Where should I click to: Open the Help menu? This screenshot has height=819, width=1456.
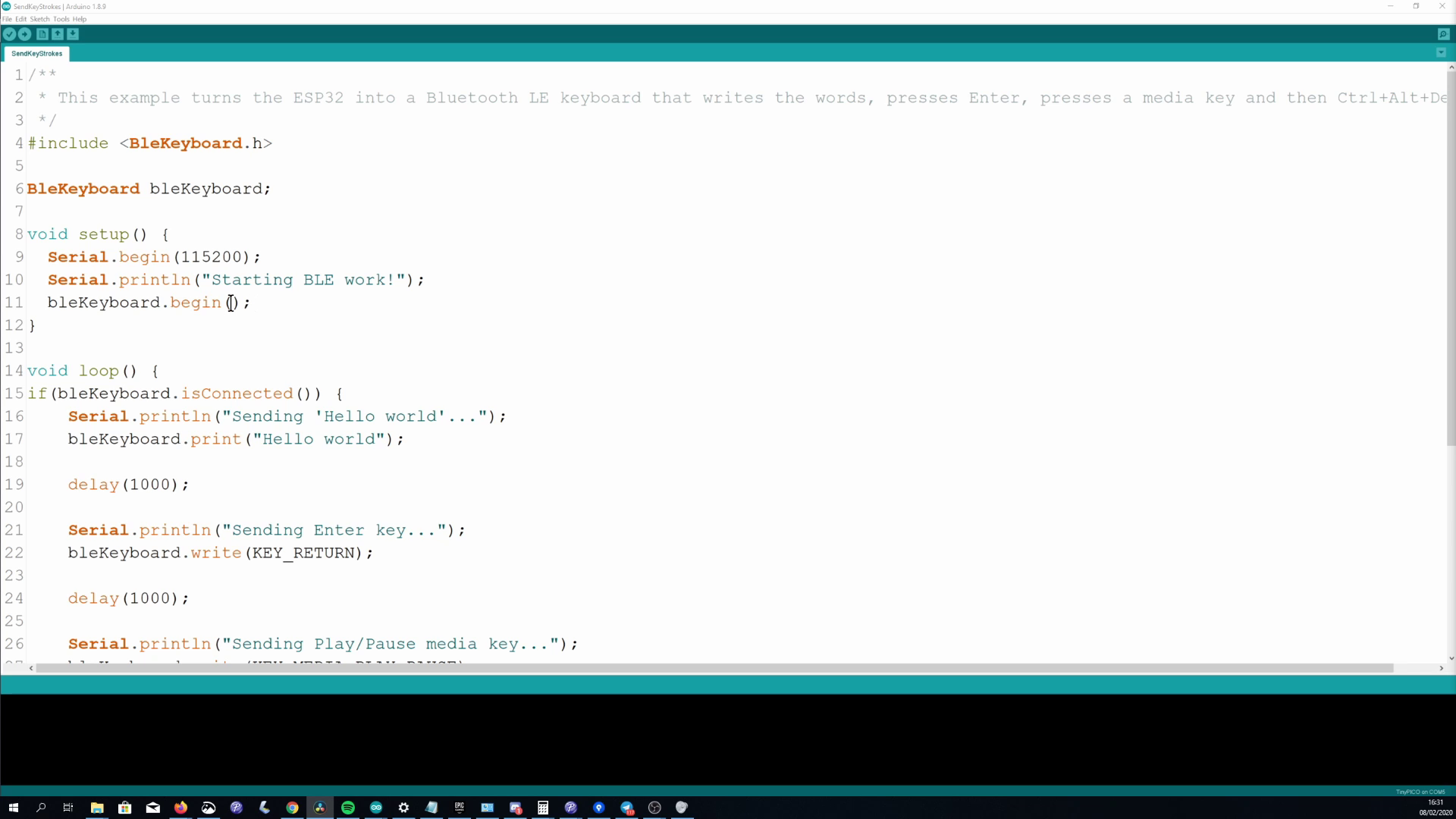(x=80, y=19)
